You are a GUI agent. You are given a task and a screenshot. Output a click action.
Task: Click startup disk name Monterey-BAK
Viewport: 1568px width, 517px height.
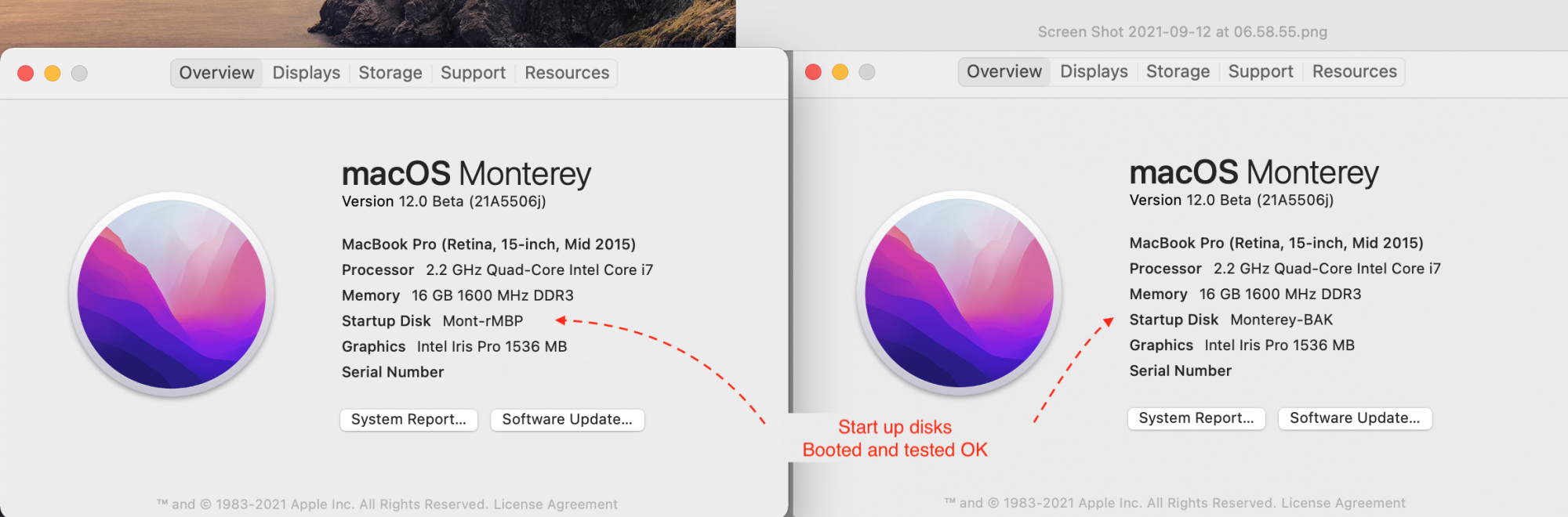[x=1282, y=320]
